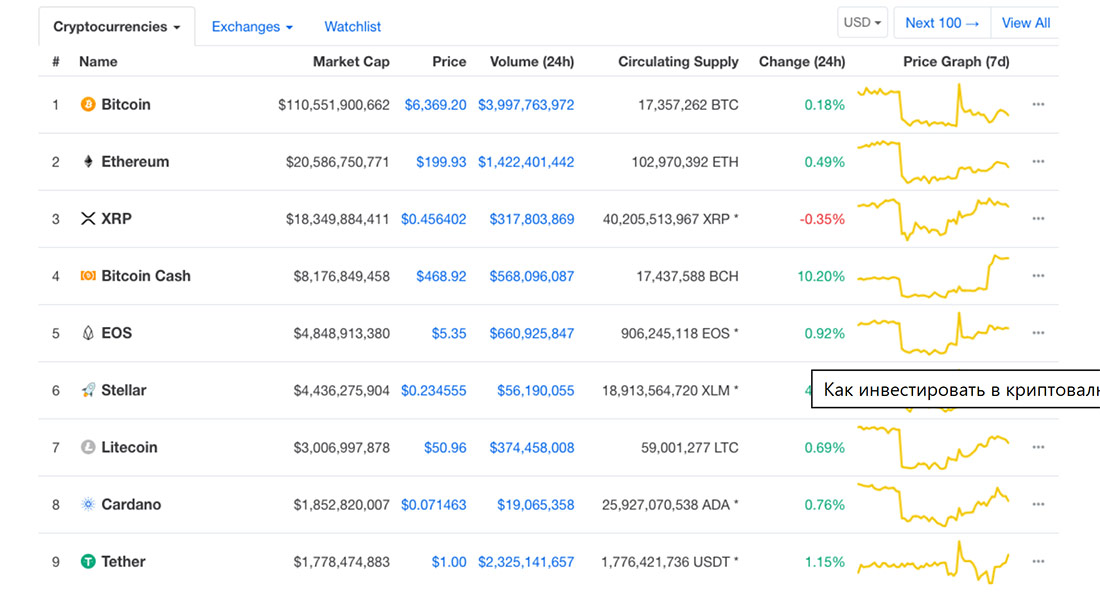Open Bitcoin's price link $6,369.20
The image size is (1100, 611).
tap(436, 104)
